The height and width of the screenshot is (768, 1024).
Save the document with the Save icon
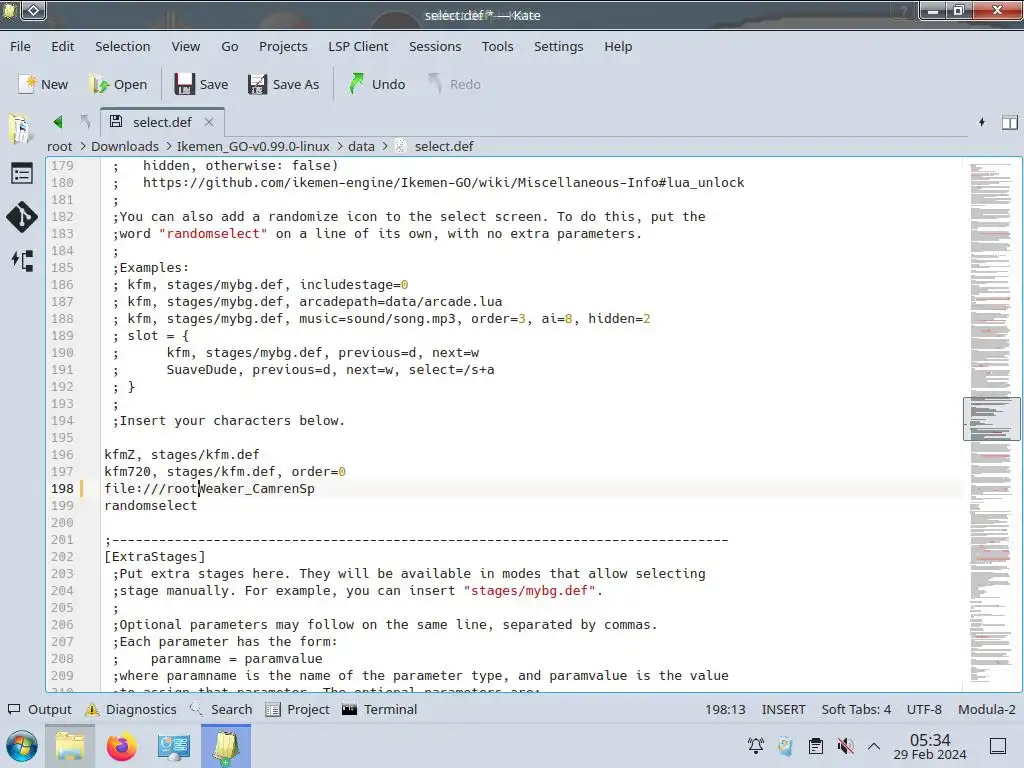coord(201,84)
